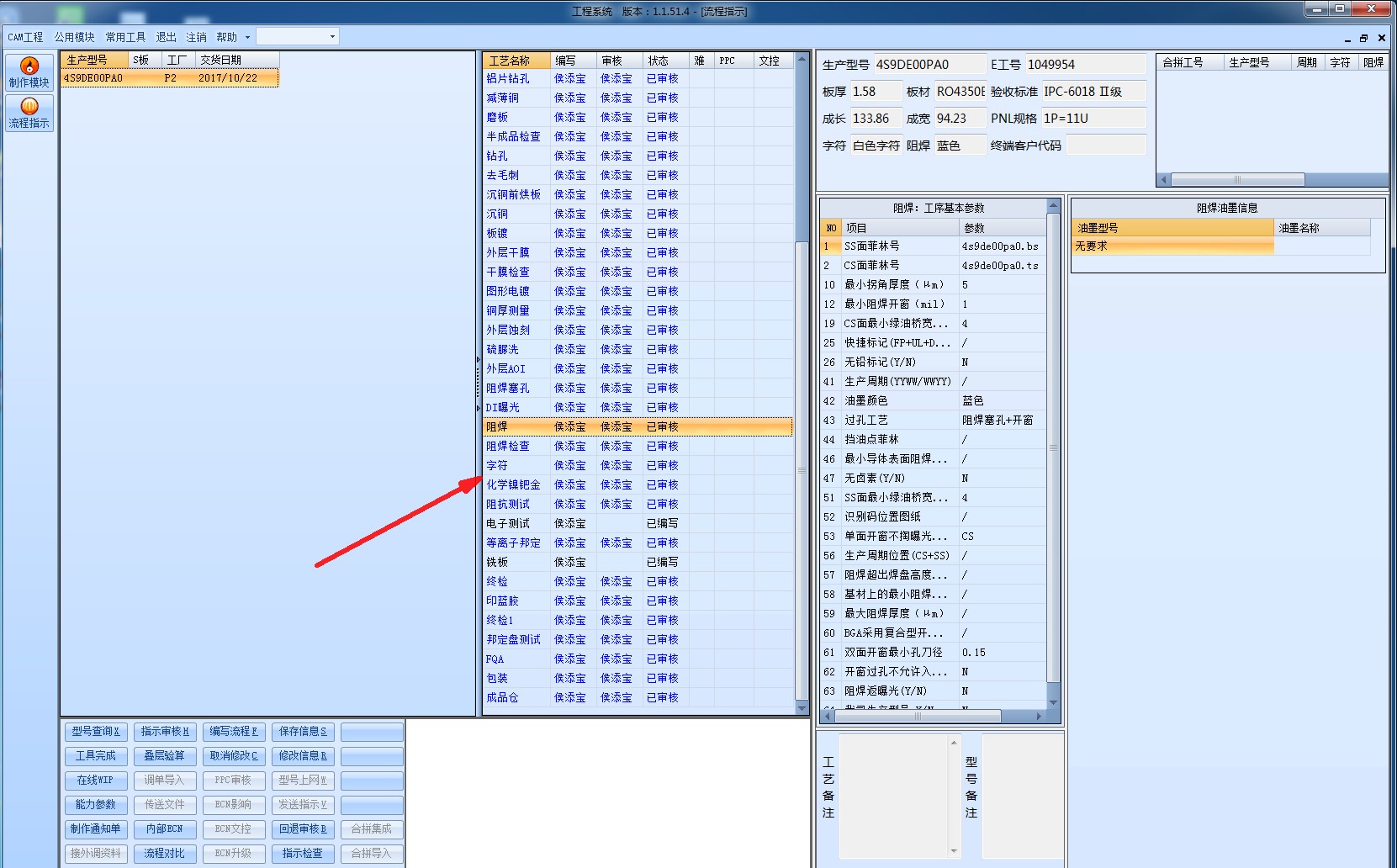
Task: Click the 工艺名称 column header
Action: pyautogui.click(x=516, y=61)
